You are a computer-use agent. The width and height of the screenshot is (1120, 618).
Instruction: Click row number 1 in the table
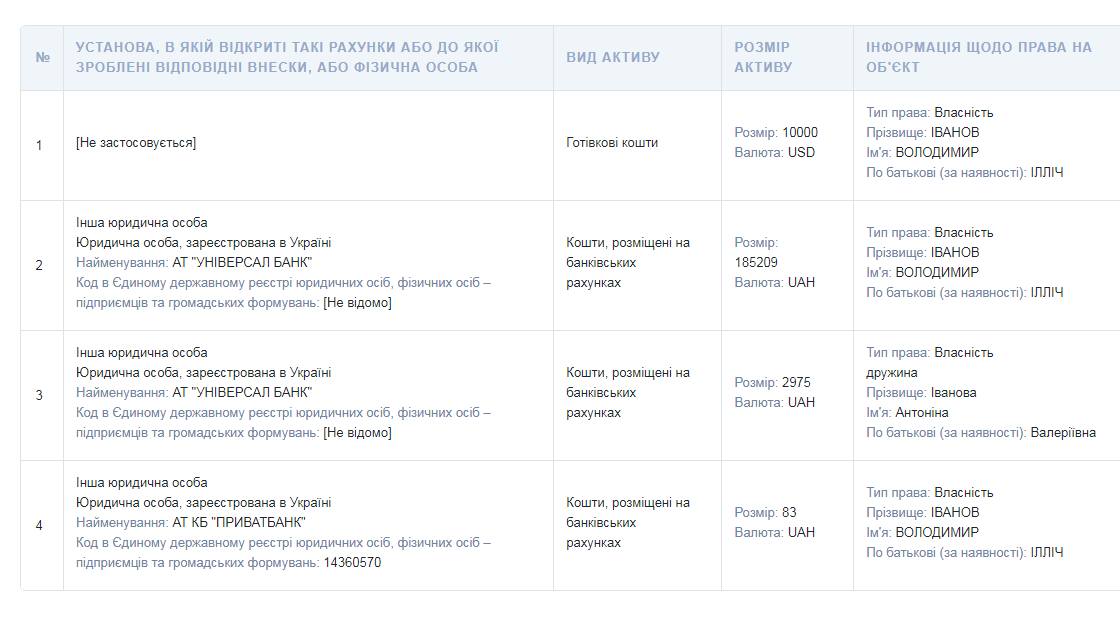click(x=40, y=145)
